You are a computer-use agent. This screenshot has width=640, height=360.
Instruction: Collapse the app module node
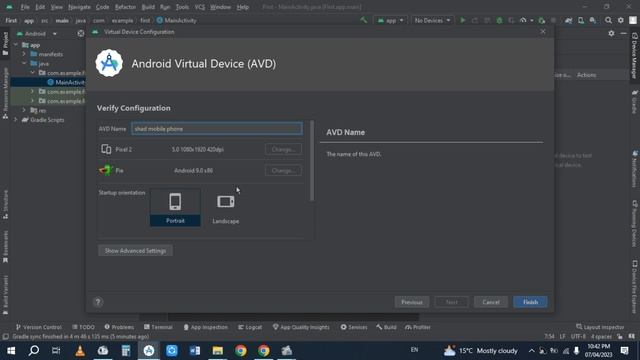(x=16, y=45)
